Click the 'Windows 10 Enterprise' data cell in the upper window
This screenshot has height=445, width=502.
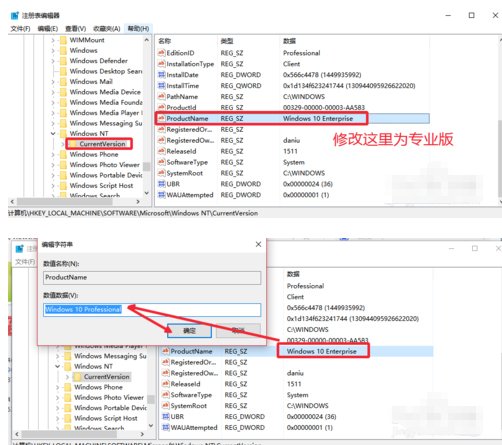tap(318, 119)
